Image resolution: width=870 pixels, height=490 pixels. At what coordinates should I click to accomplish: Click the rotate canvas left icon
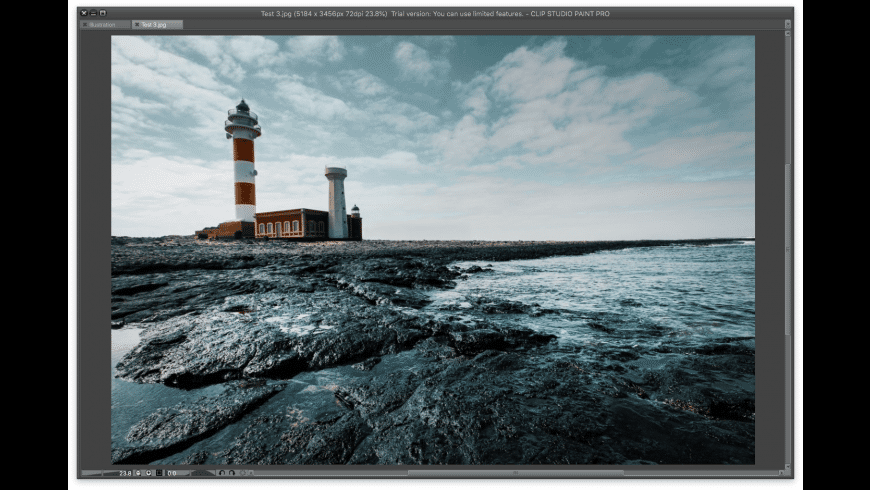(x=222, y=473)
